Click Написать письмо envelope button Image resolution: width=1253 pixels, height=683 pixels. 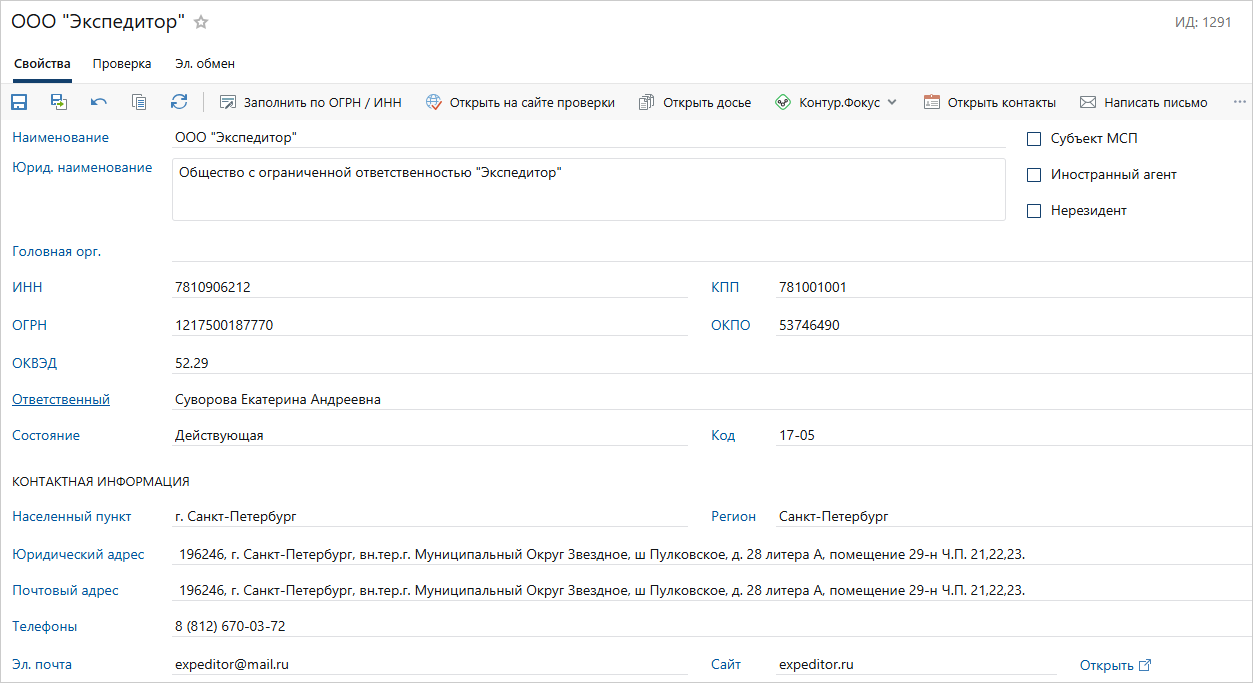click(1143, 102)
